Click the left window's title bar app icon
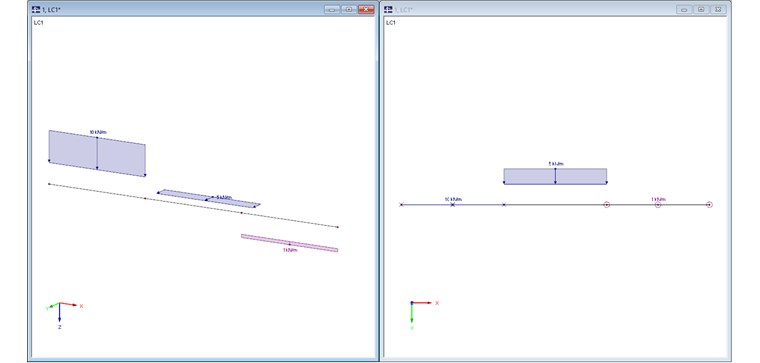Screen dimensions: 760x363 [36, 9]
